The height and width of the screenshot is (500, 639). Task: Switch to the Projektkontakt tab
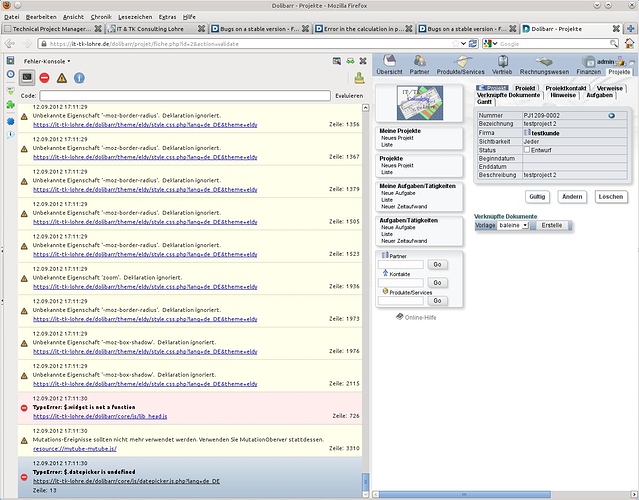(566, 88)
